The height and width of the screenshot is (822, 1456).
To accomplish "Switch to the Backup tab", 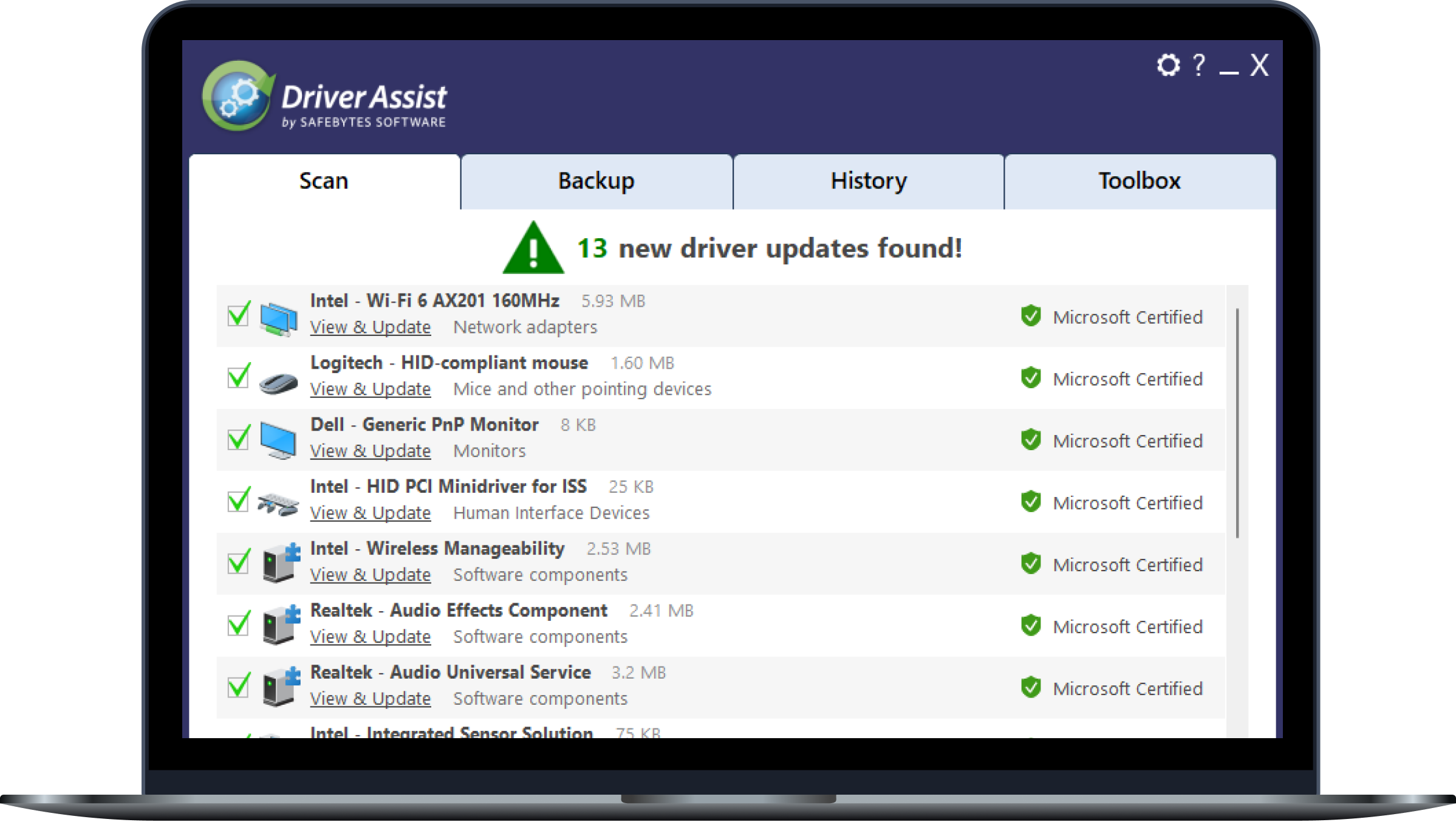I will tap(596, 181).
